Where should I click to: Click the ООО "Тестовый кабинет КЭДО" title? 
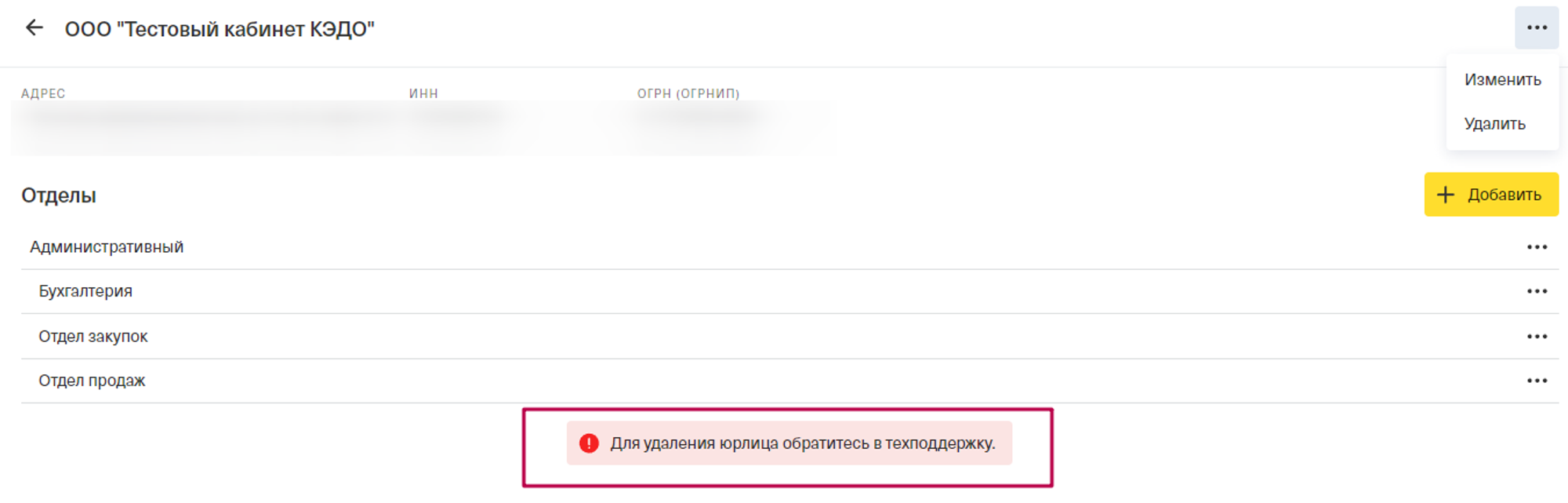tap(220, 29)
